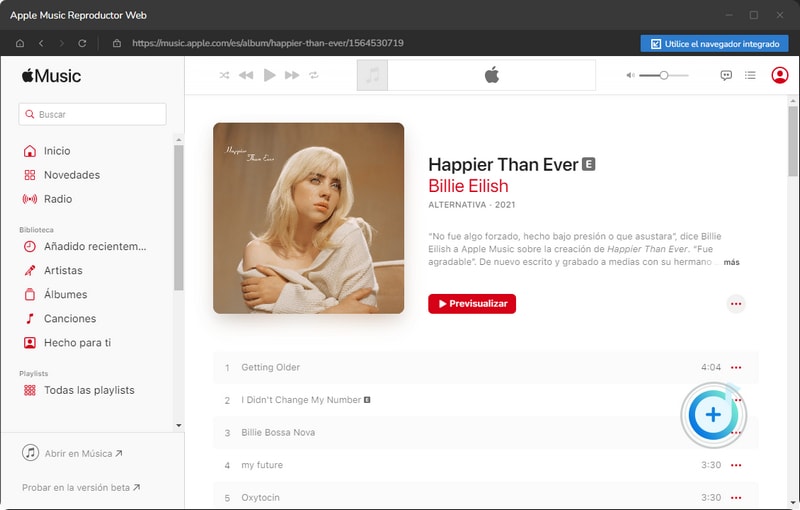Skip to the next track
The width and height of the screenshot is (800, 510).
coord(292,75)
